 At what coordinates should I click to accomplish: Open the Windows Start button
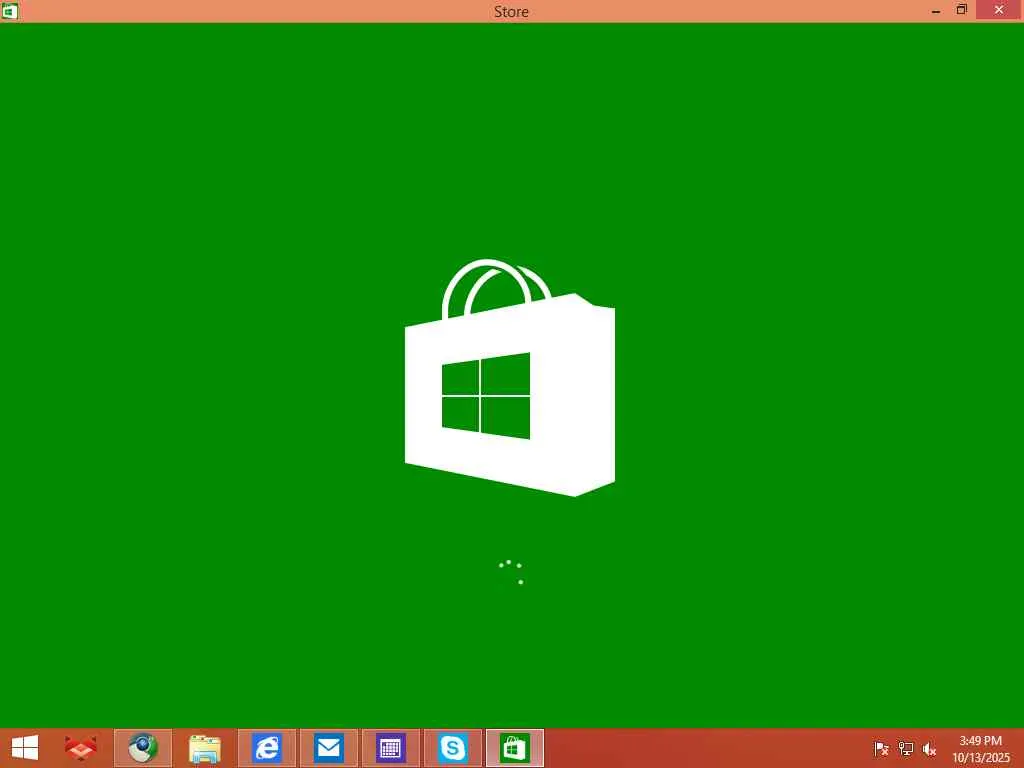pos(25,748)
